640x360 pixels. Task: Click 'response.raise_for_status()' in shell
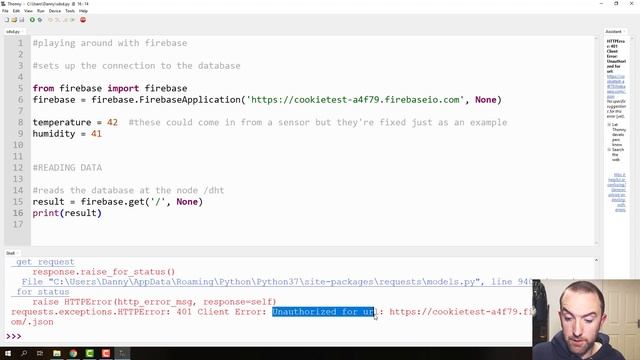104,272
